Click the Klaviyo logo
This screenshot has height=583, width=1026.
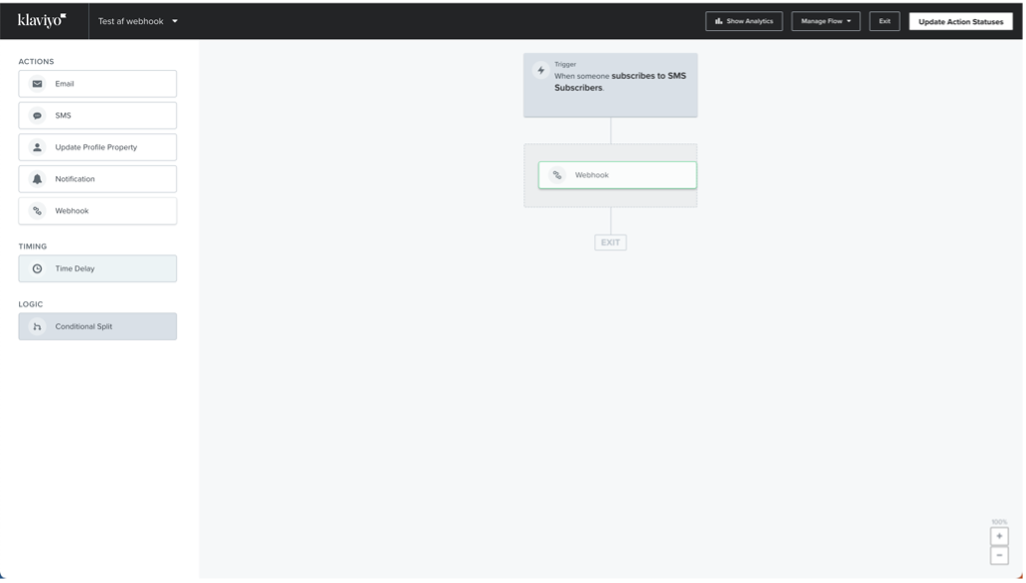(x=42, y=20)
